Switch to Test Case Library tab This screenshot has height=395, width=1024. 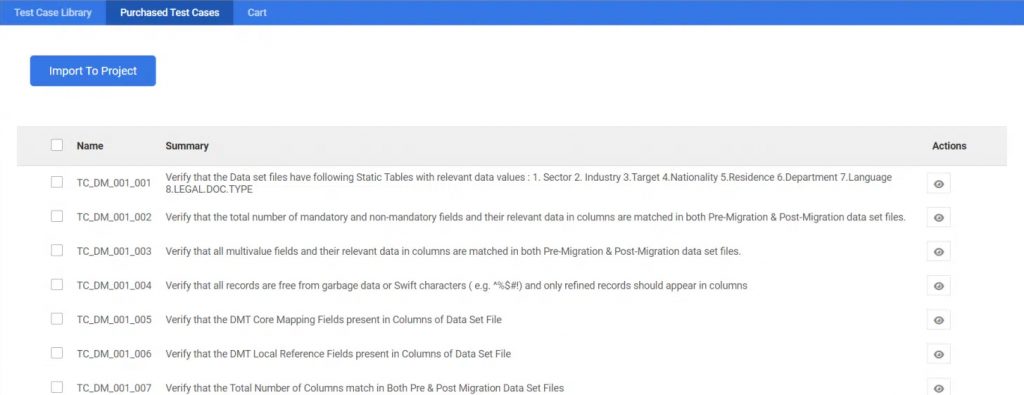click(x=53, y=12)
